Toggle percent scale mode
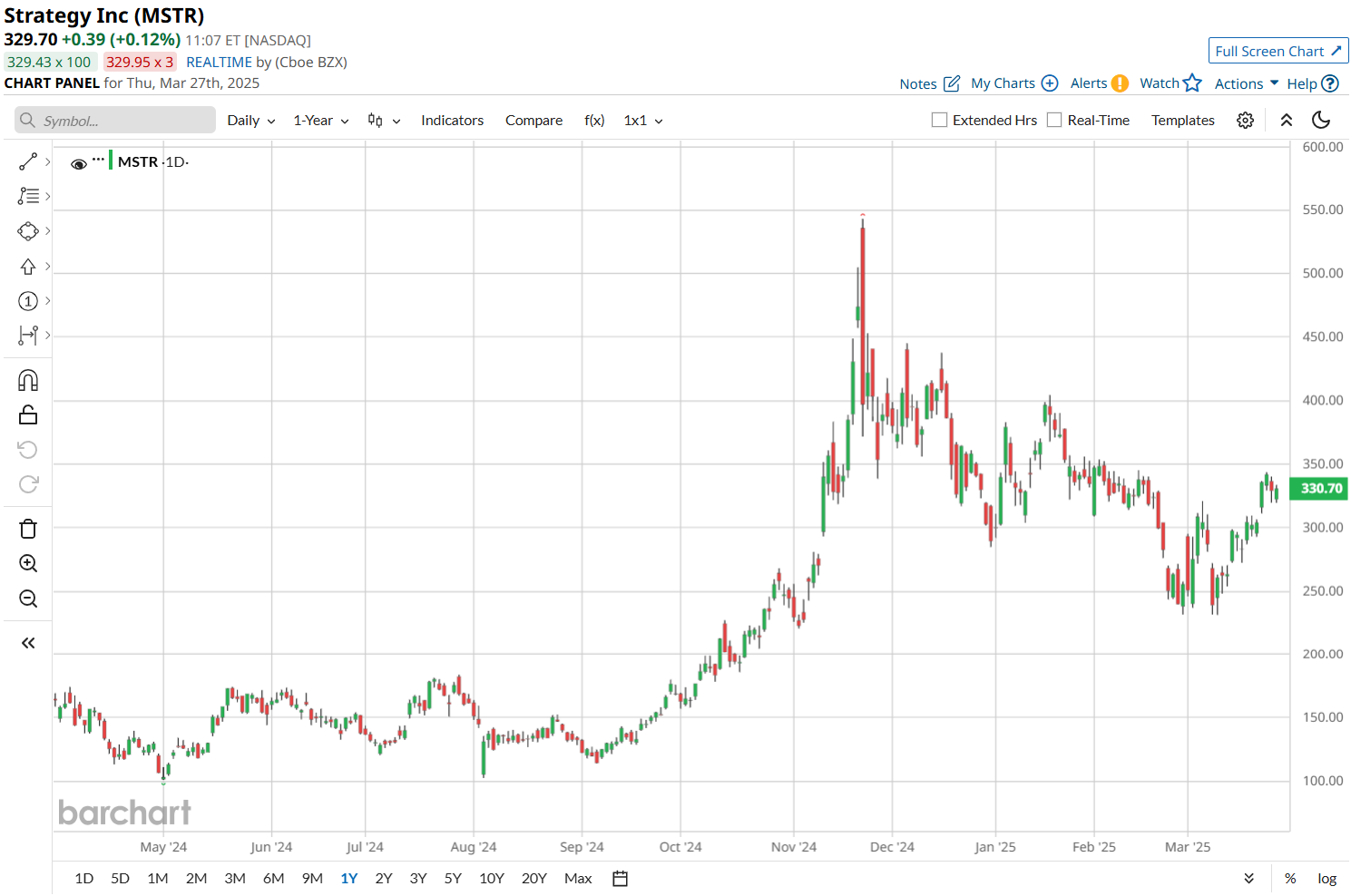The height and width of the screenshot is (896, 1351). [1290, 878]
